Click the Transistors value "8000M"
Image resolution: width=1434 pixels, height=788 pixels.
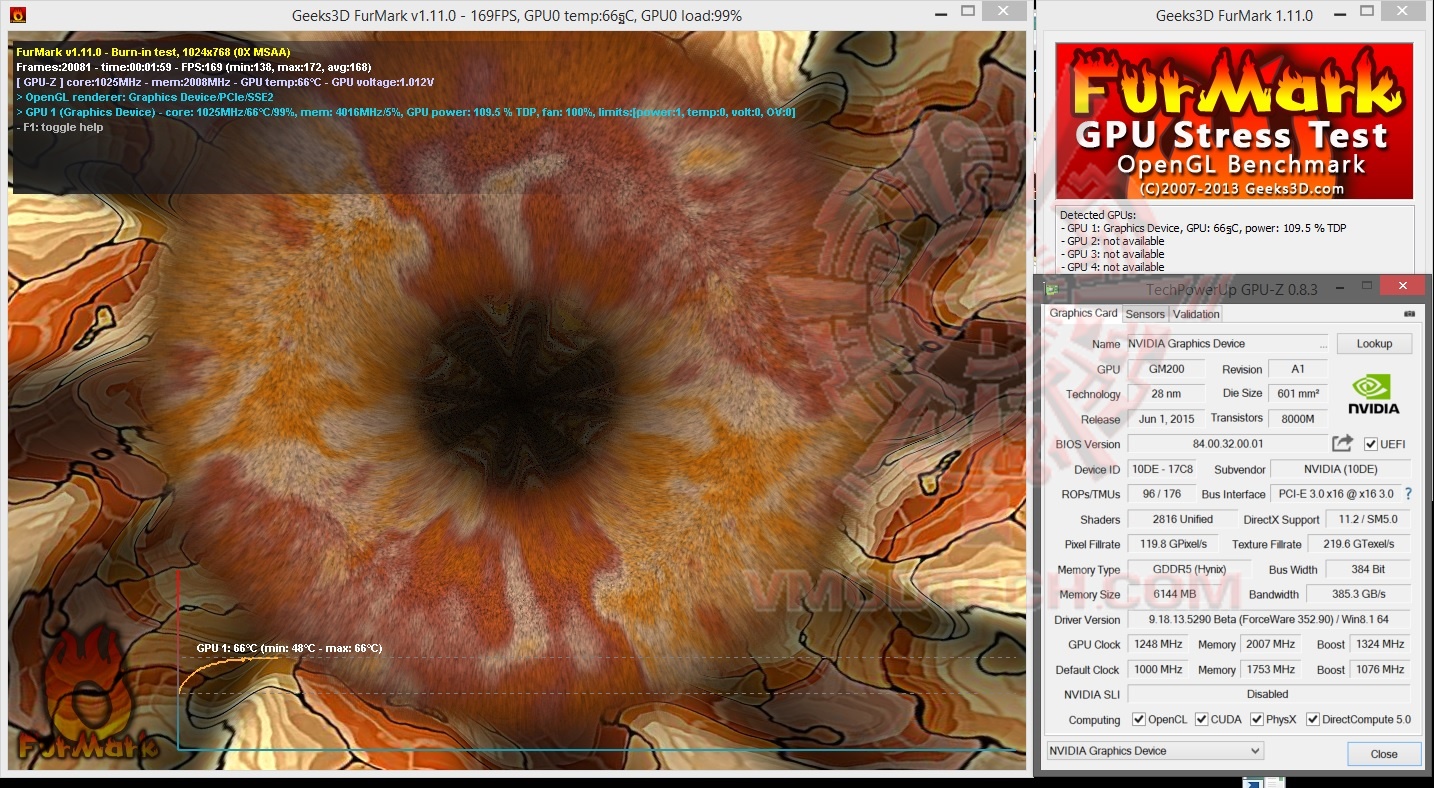pos(1297,419)
